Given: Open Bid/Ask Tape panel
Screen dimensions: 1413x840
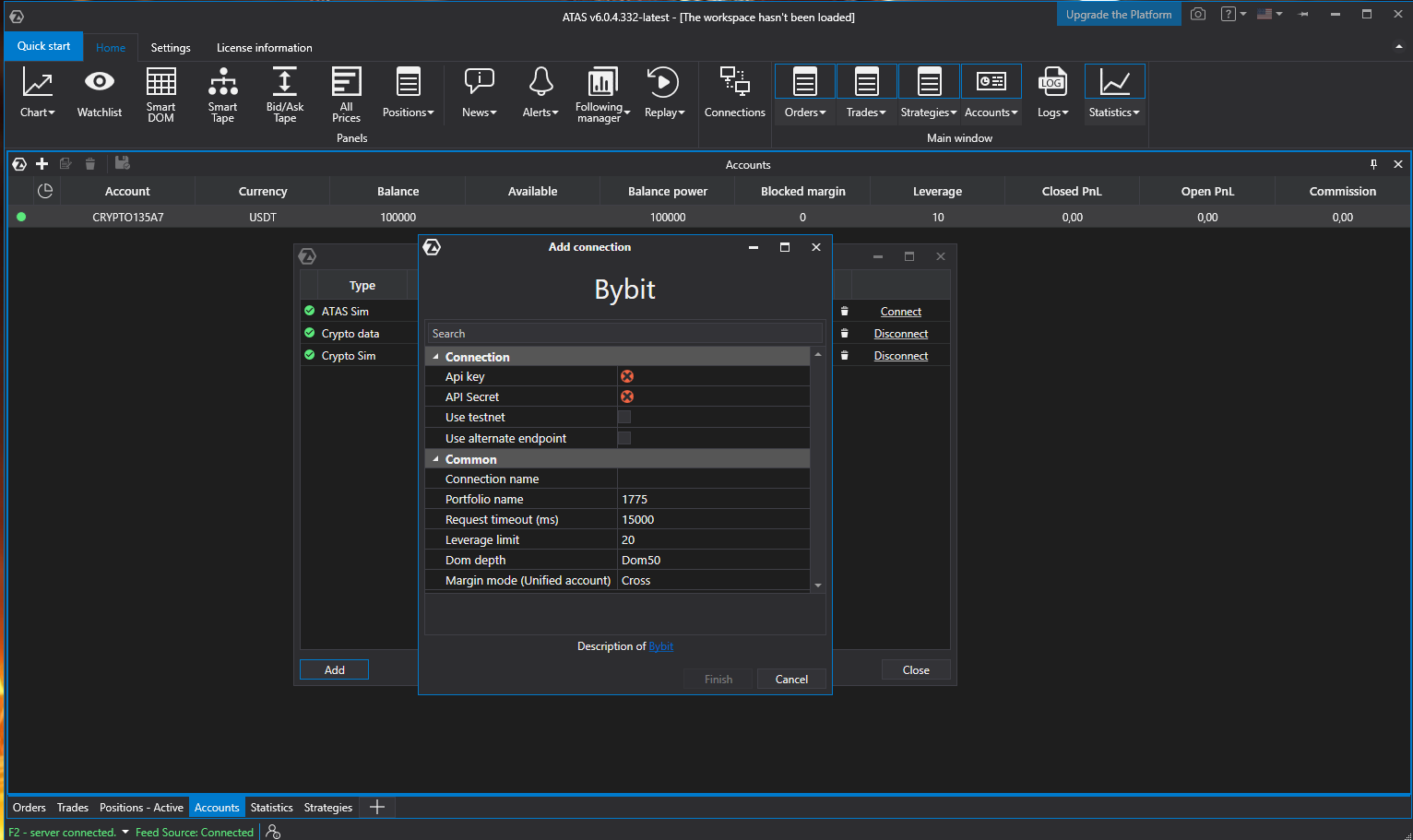Looking at the screenshot, I should click(285, 93).
